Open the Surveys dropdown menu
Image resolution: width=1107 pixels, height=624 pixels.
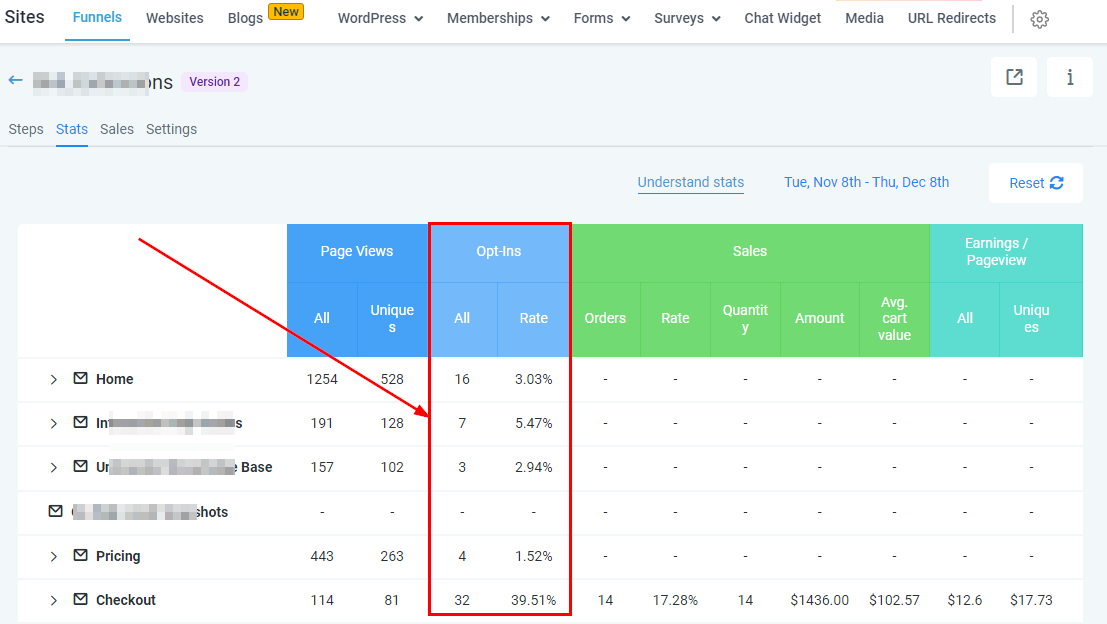tap(687, 18)
